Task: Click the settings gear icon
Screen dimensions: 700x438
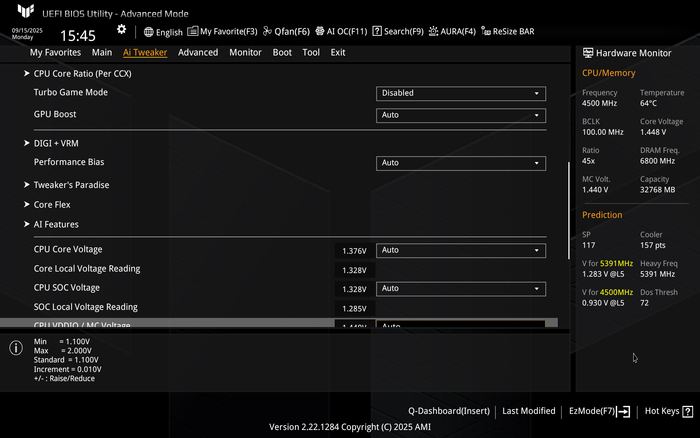Action: pos(122,30)
